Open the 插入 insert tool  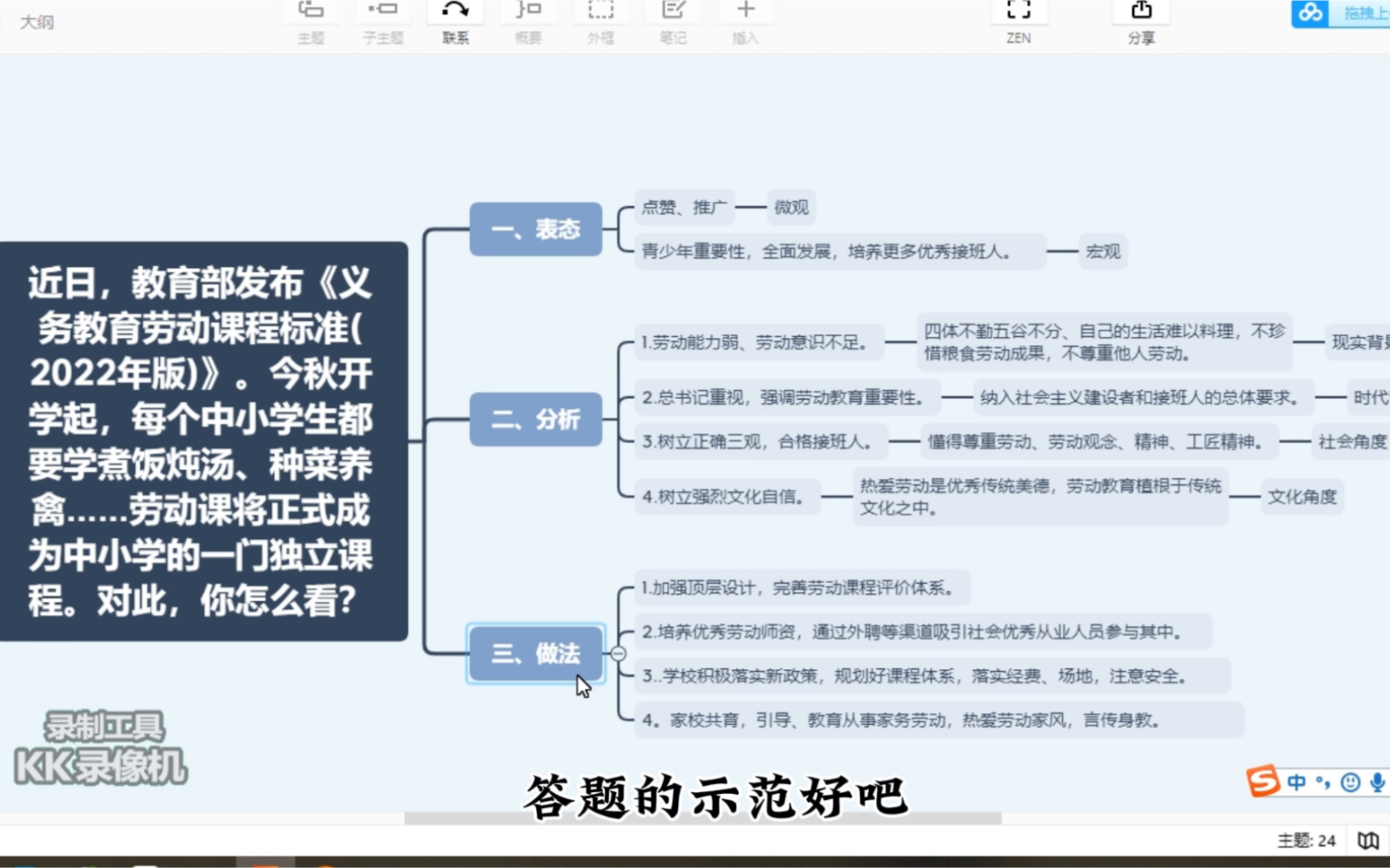[x=745, y=21]
